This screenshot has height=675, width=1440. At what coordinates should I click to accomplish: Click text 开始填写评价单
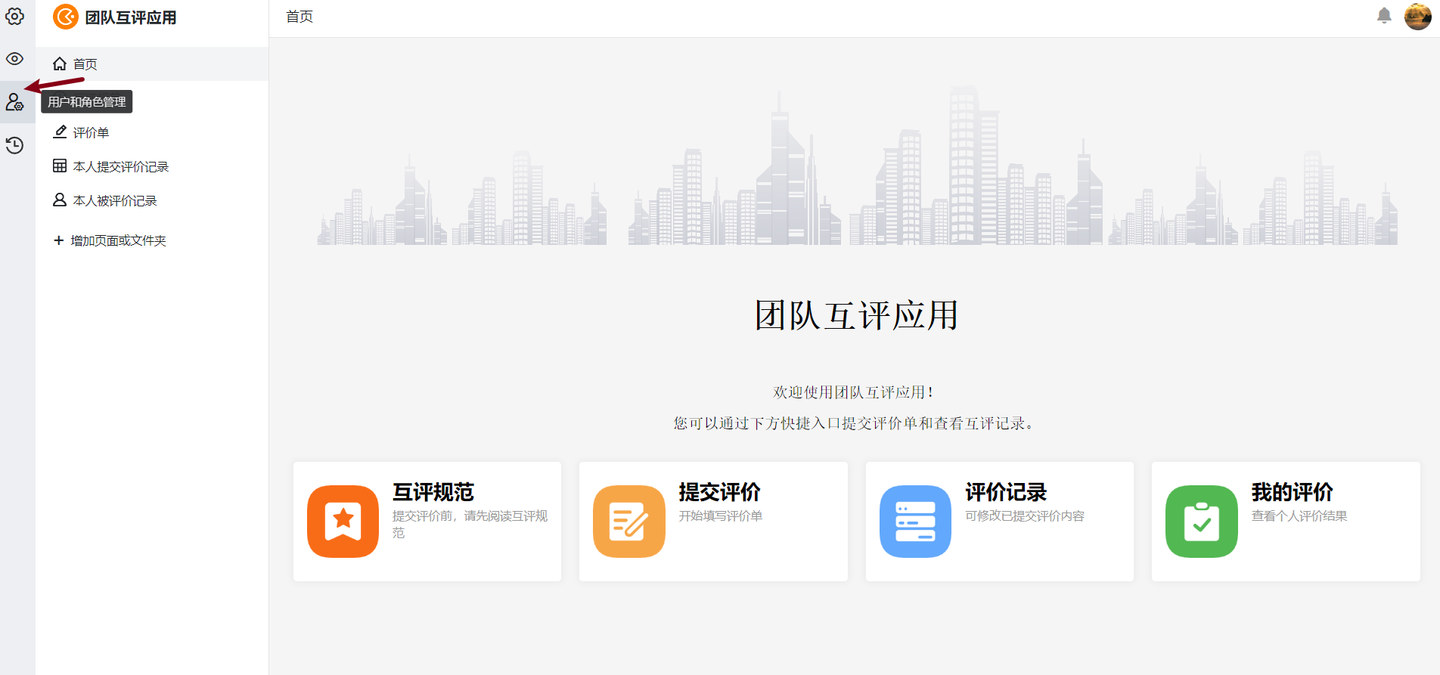[x=721, y=516]
